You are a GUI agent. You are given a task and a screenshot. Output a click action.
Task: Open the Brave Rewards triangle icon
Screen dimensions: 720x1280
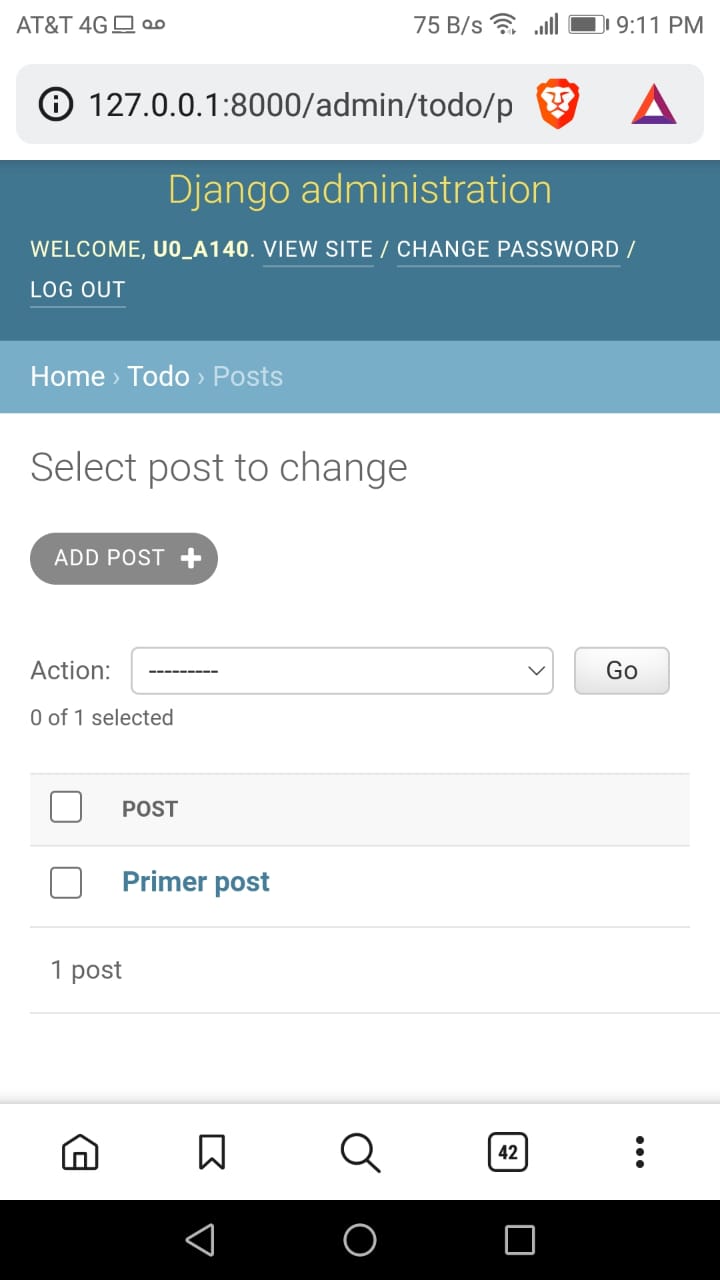pyautogui.click(x=654, y=104)
